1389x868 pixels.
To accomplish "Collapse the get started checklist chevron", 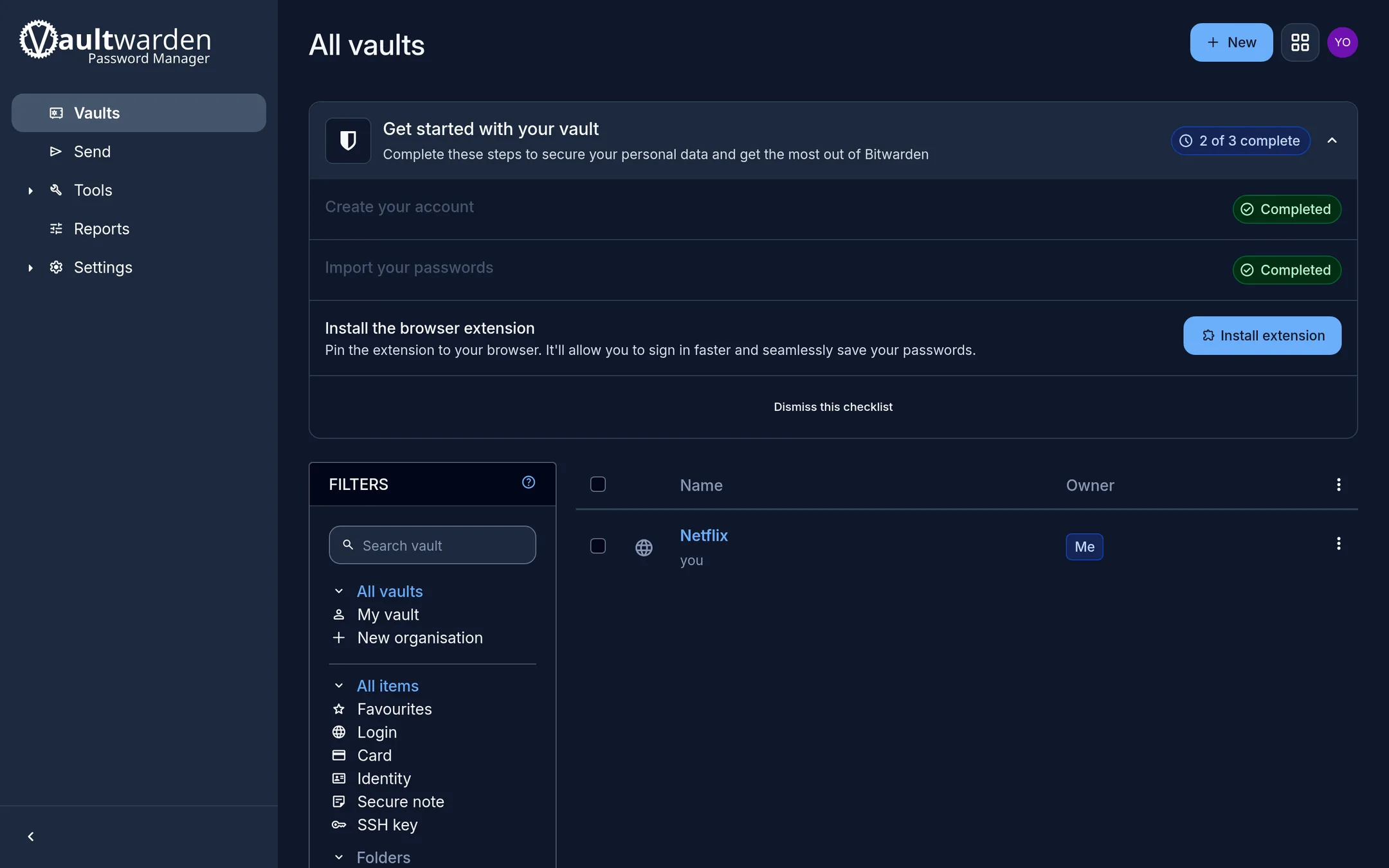I will [1332, 140].
